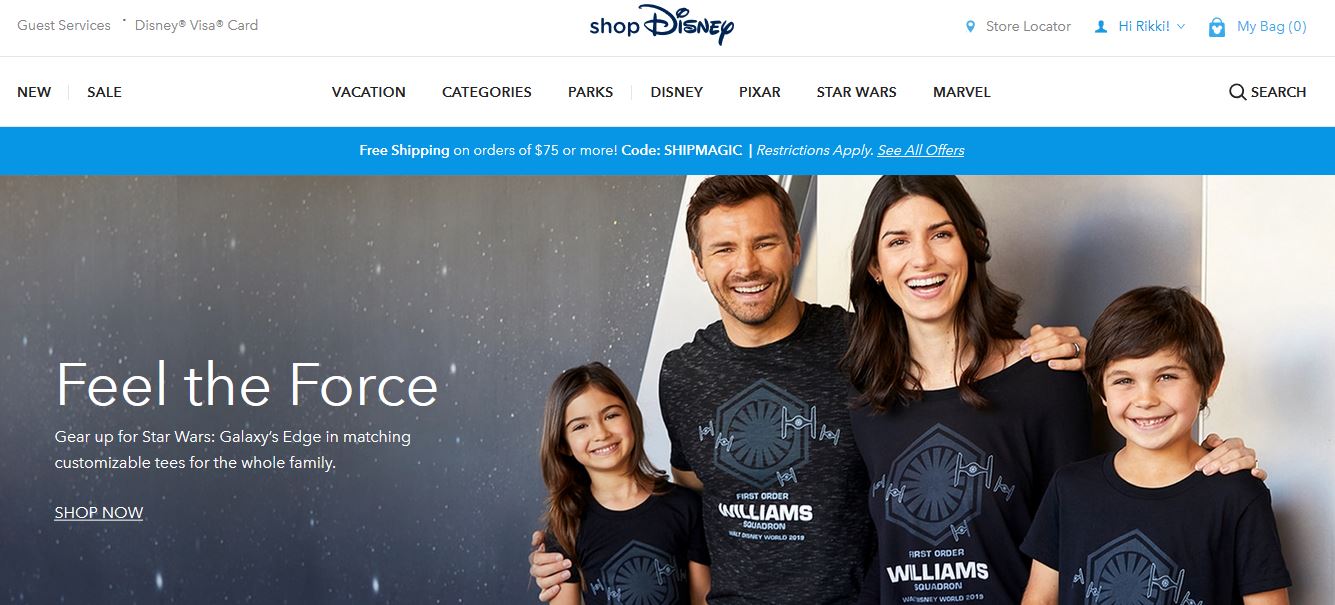Open the CATEGORIES menu
This screenshot has height=605, width=1335.
point(487,92)
